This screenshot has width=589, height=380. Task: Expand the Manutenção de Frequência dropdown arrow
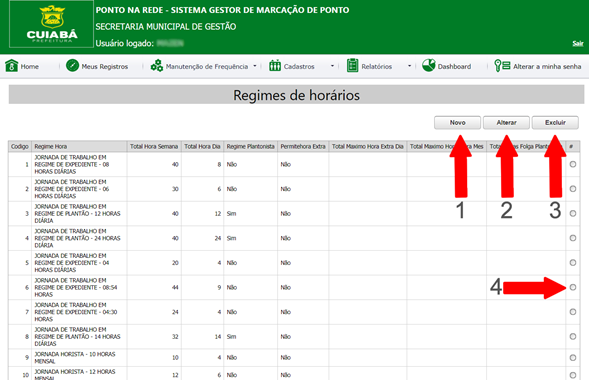pyautogui.click(x=255, y=66)
